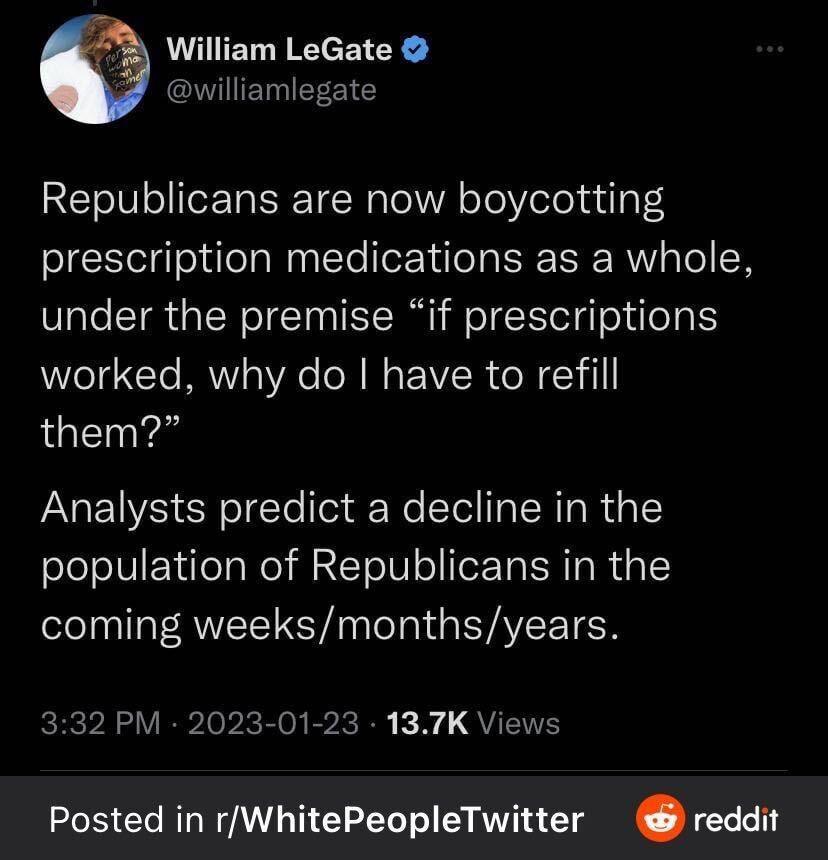Open the @williamlegate handle link
Image resolution: width=828 pixels, height=860 pixels.
[x=271, y=89]
